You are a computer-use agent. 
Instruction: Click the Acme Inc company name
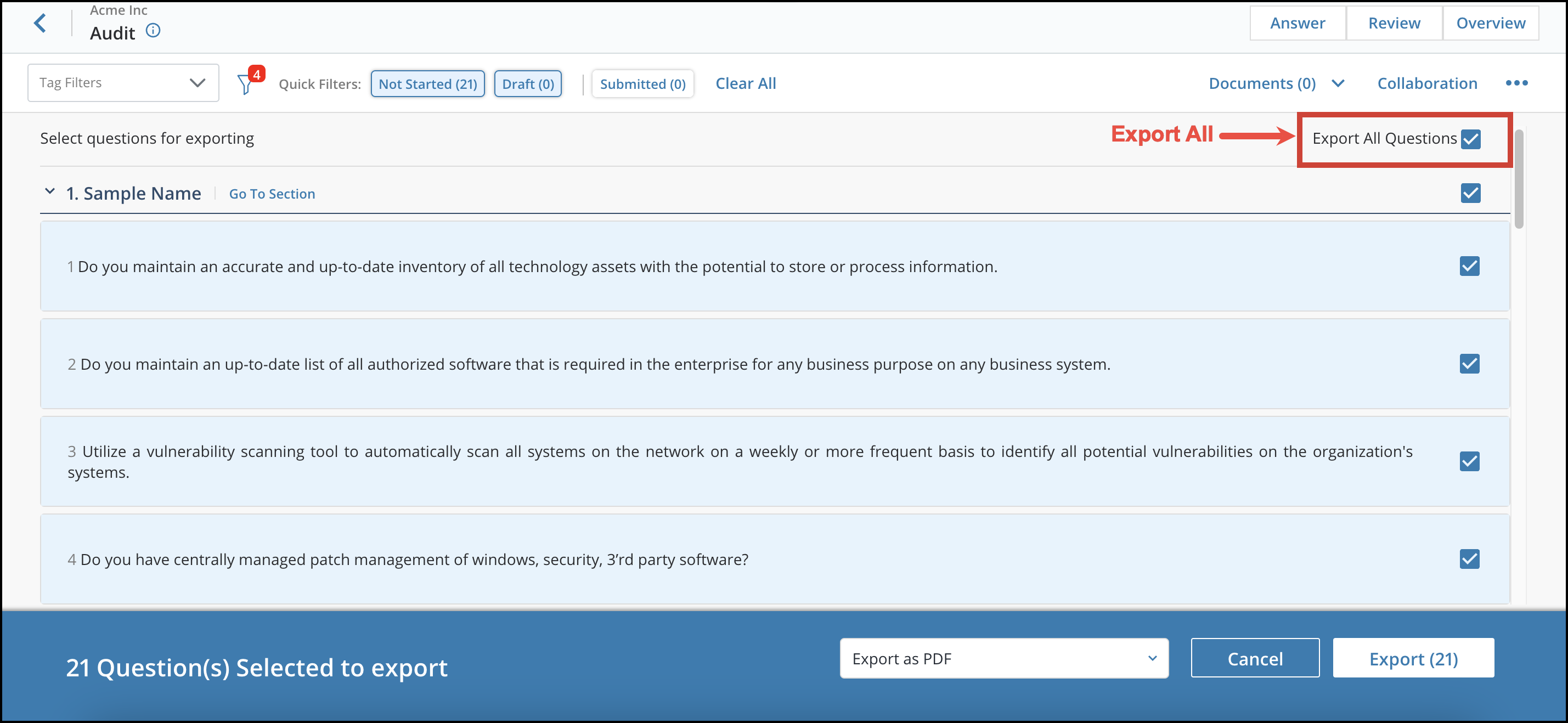point(119,10)
